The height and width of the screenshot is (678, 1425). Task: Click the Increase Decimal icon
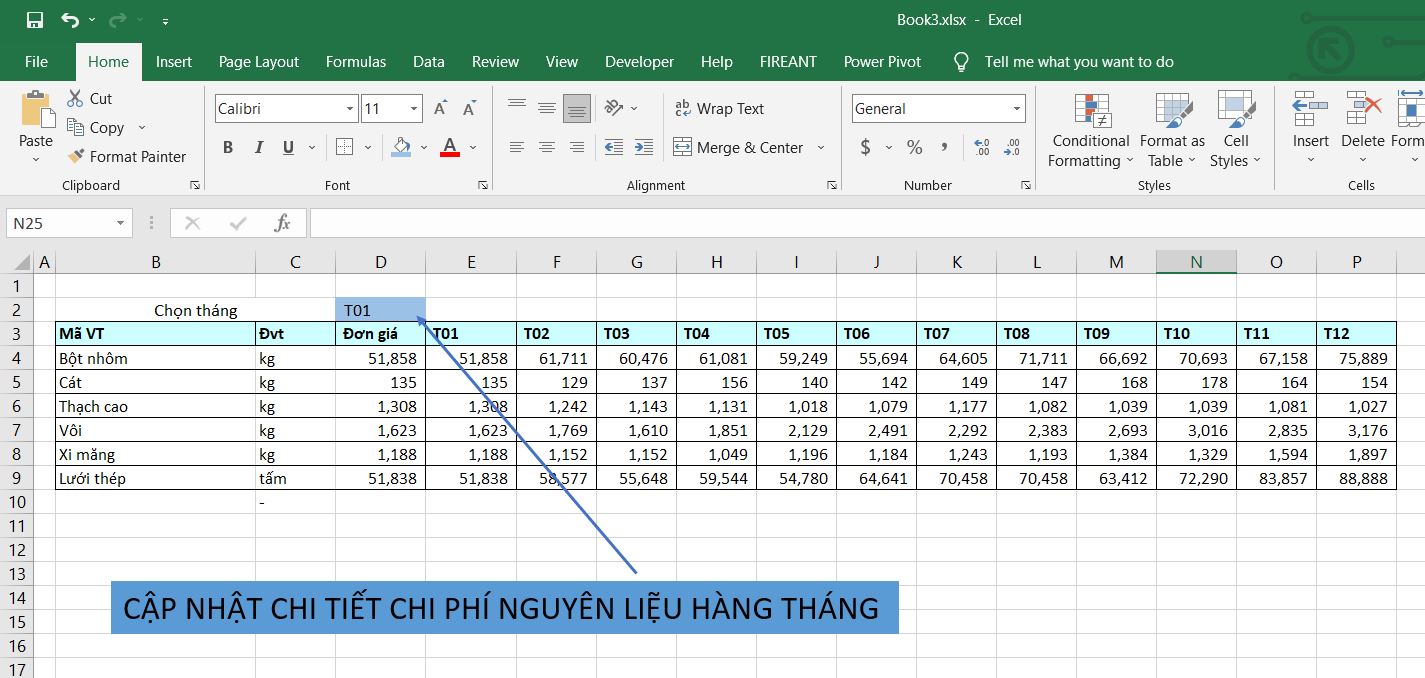(981, 148)
